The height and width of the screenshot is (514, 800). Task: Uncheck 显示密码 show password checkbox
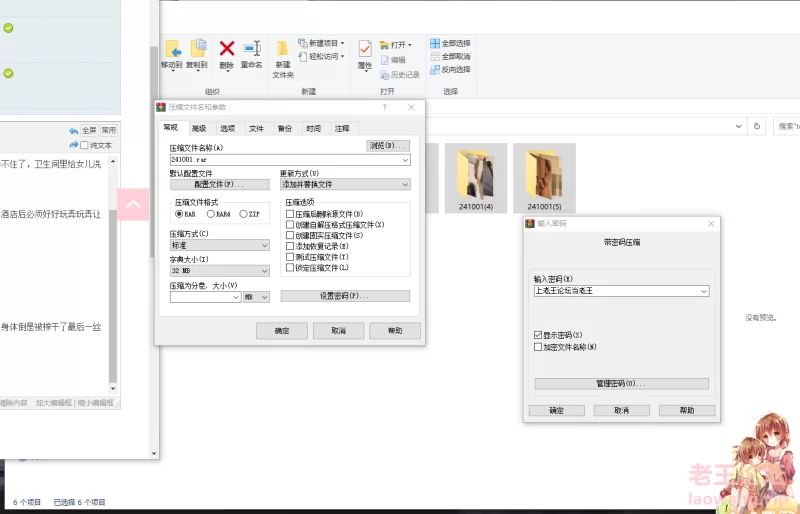coord(538,335)
